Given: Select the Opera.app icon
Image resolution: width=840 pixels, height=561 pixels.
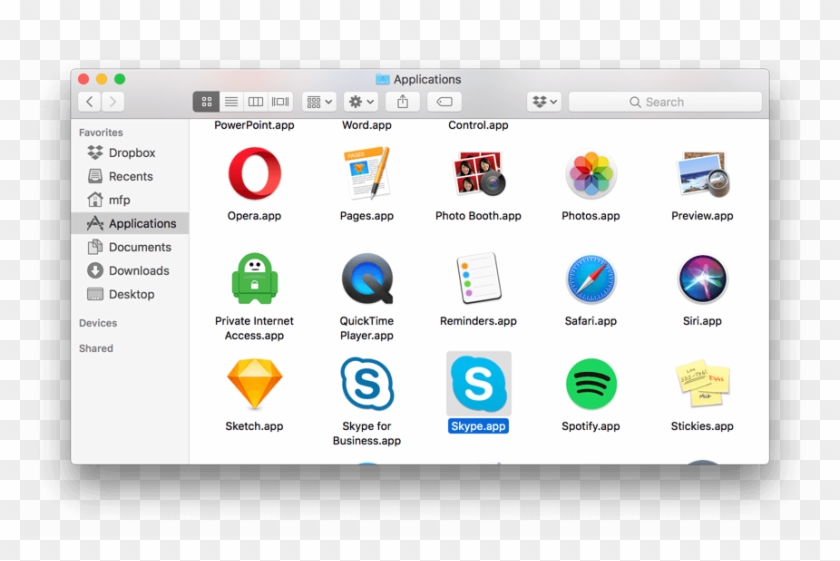Looking at the screenshot, I should (254, 174).
